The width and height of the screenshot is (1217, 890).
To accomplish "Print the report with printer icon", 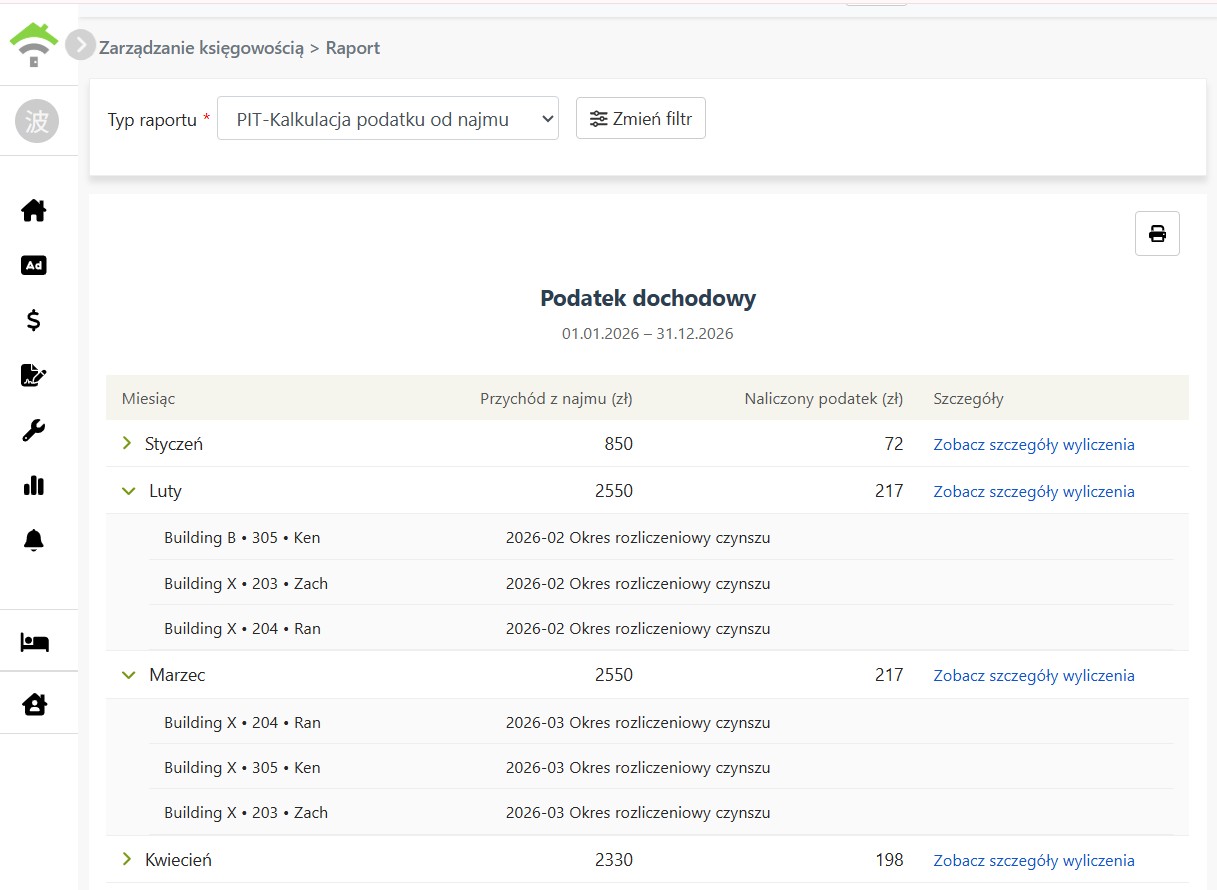I will pyautogui.click(x=1157, y=234).
